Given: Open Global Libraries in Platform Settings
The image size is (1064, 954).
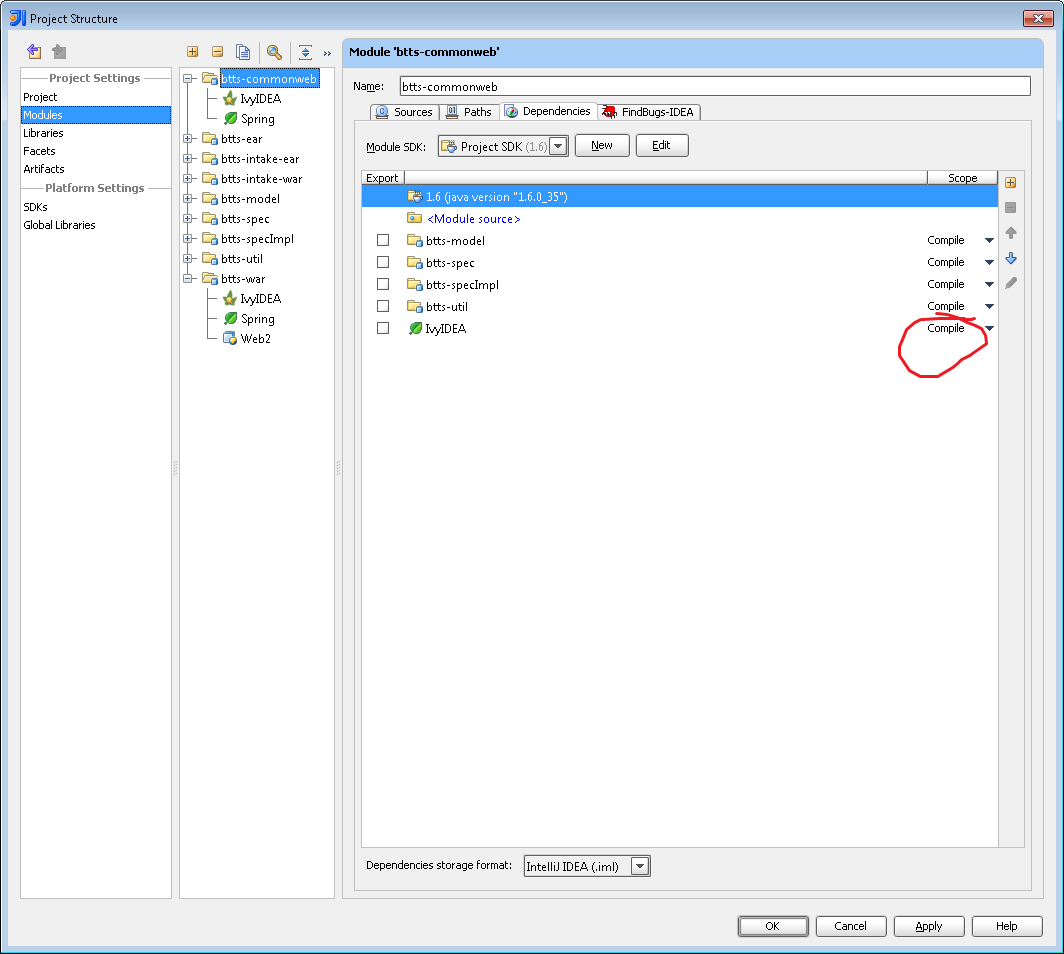Looking at the screenshot, I should (x=60, y=225).
